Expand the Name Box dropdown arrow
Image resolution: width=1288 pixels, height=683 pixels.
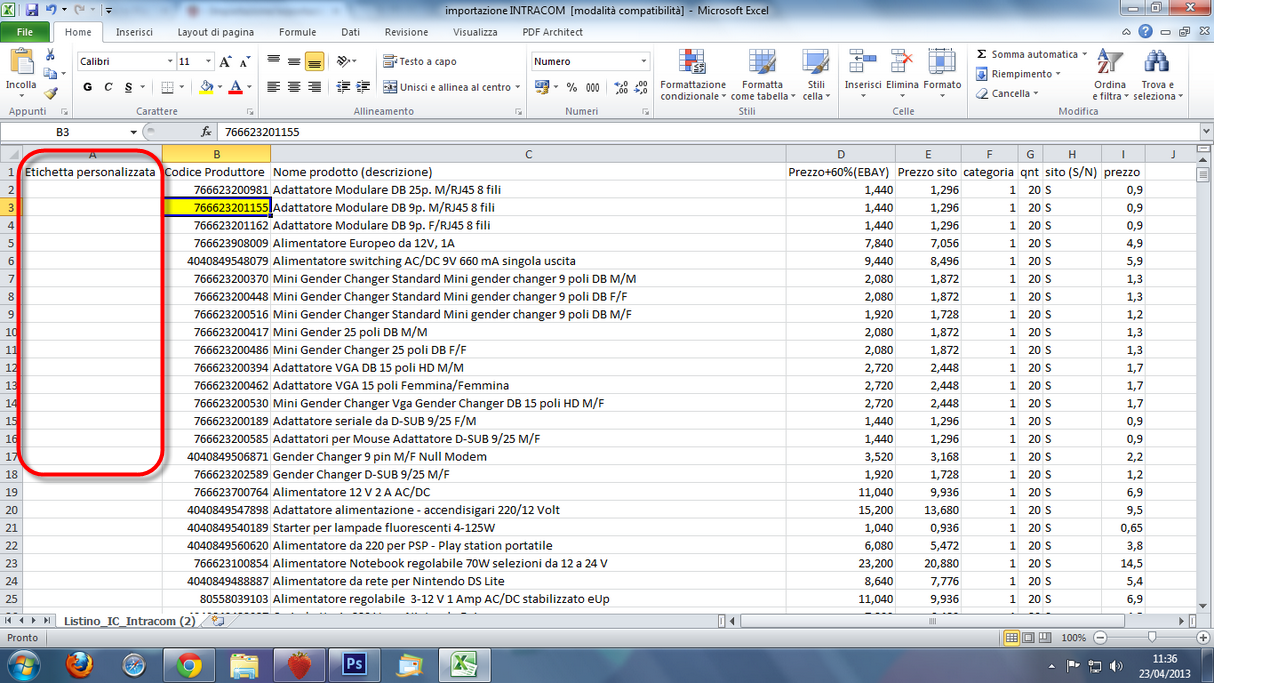[x=133, y=132]
